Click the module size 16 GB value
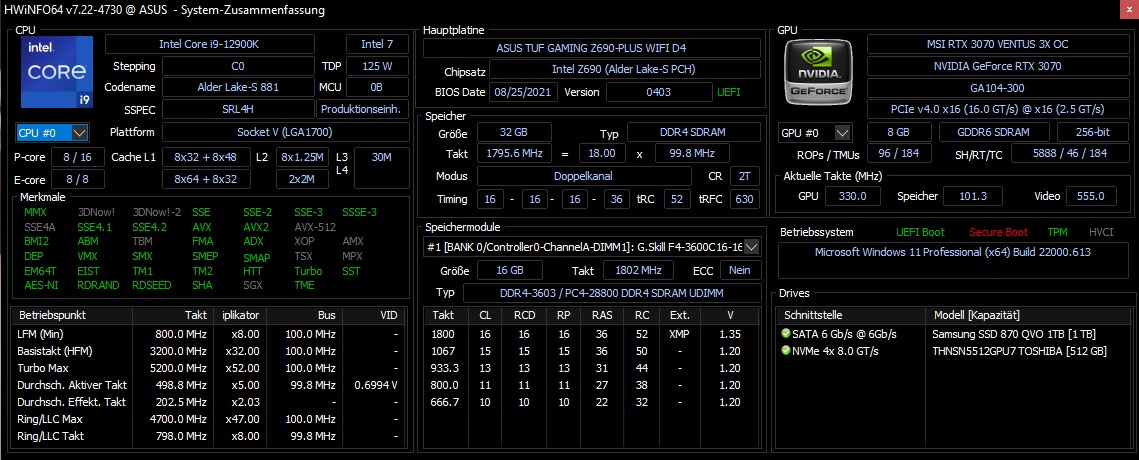 pos(510,270)
